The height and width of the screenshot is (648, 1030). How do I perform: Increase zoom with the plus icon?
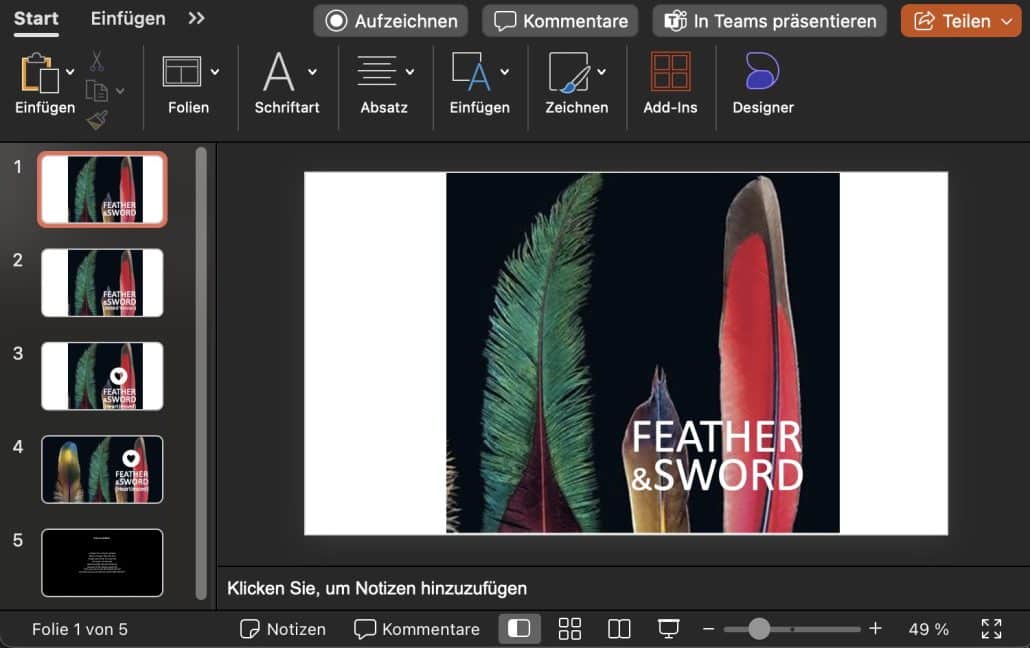point(875,629)
